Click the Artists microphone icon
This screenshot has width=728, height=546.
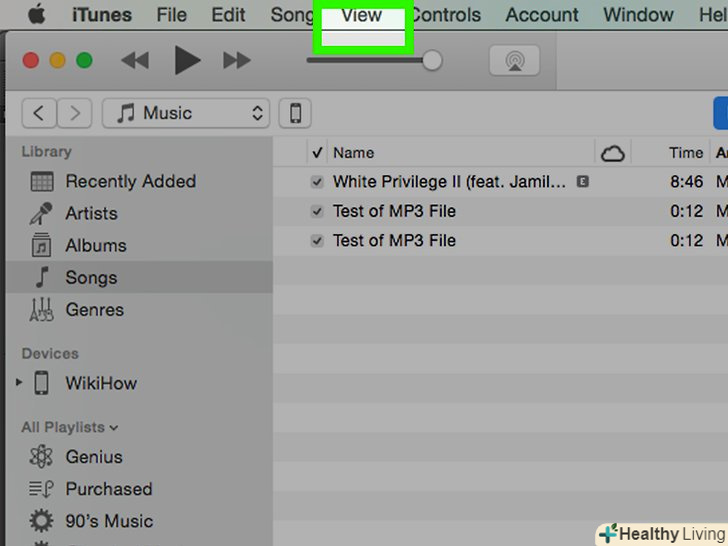tap(41, 214)
